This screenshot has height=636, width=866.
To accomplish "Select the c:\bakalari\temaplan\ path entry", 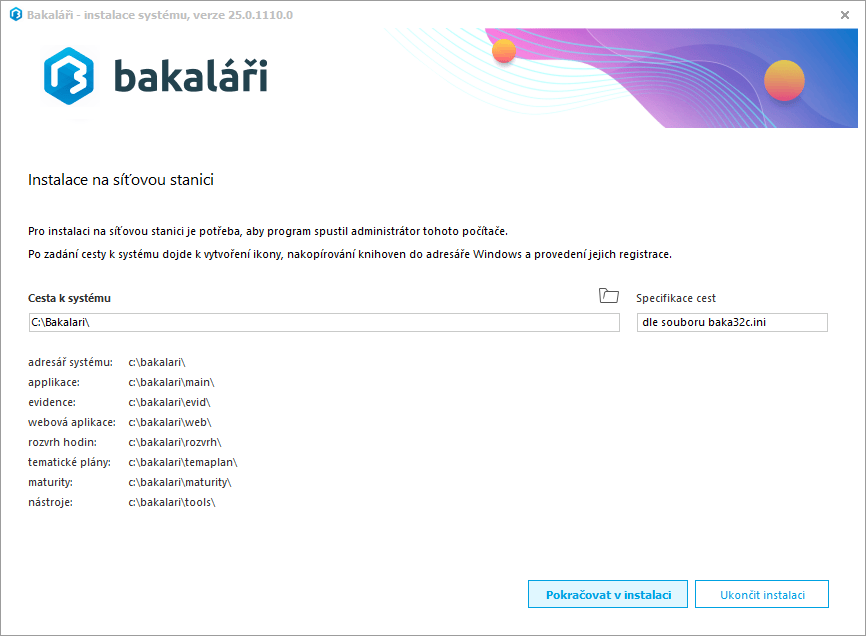I will tap(182, 462).
